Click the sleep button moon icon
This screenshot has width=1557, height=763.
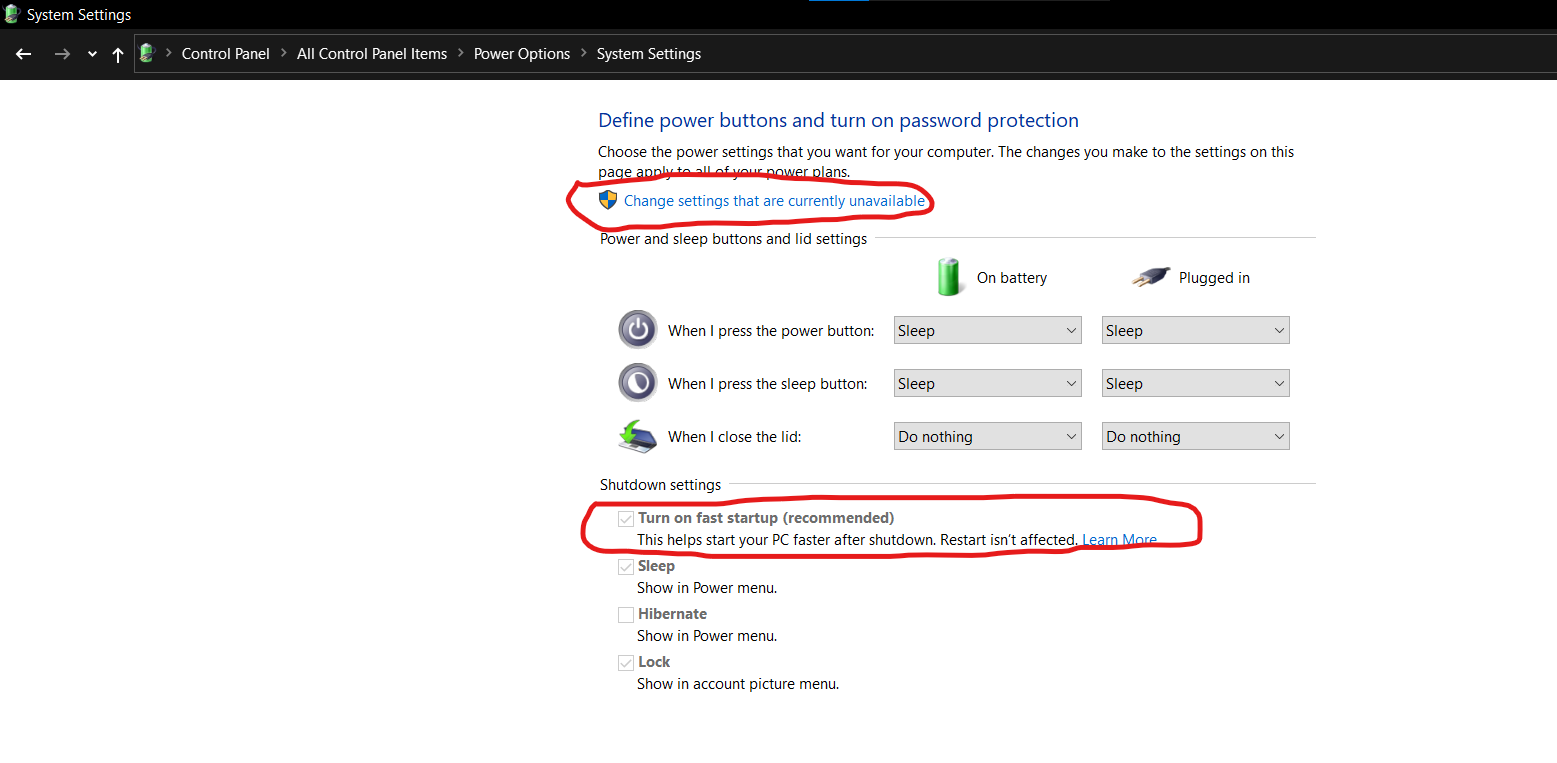(x=637, y=383)
